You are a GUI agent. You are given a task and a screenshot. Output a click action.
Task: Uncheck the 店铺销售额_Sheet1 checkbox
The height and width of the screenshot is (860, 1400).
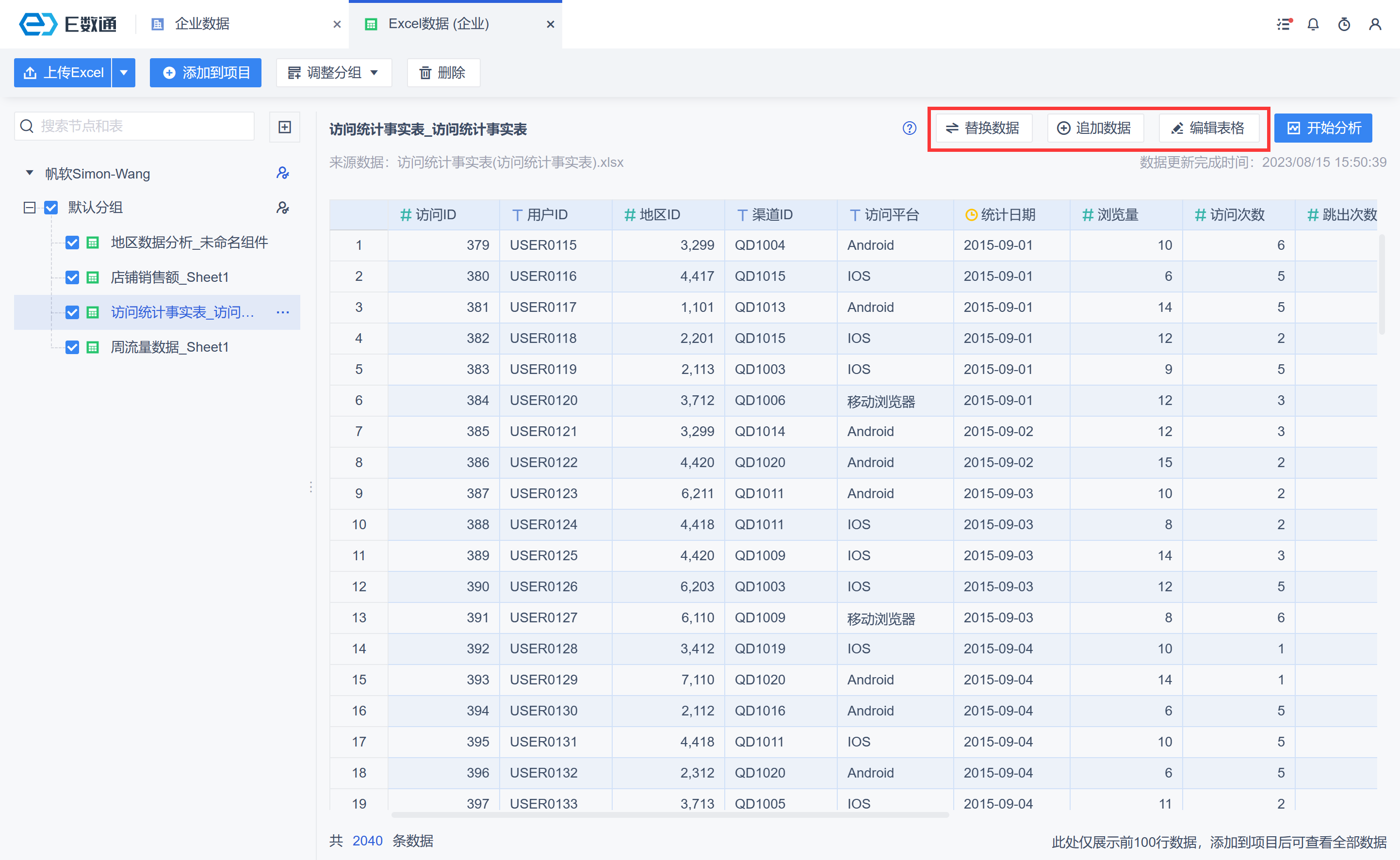(72, 277)
